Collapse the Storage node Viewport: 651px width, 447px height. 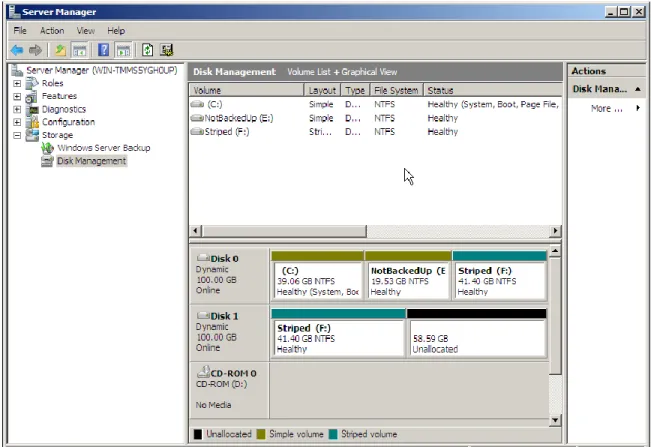(x=17, y=135)
